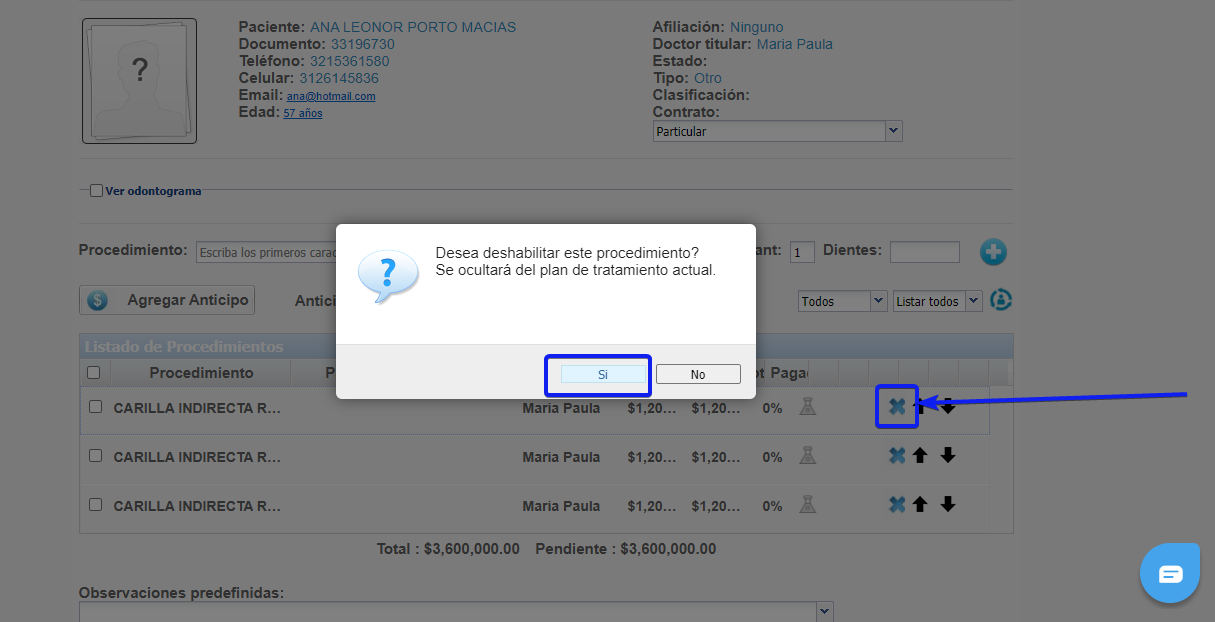Select the third CARILLA INDIRECTA row checkbox
This screenshot has width=1215, height=622.
(x=96, y=505)
